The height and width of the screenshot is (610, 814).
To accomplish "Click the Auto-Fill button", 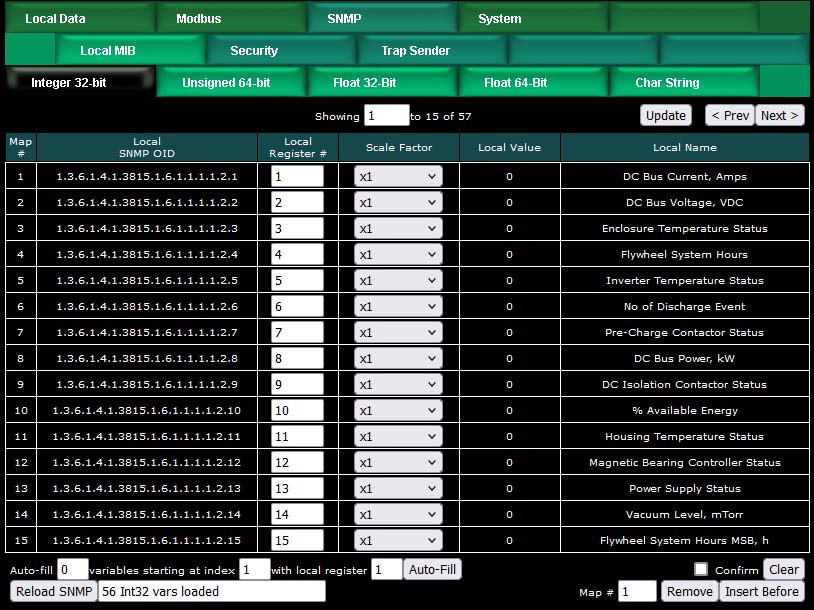I will [x=432, y=570].
